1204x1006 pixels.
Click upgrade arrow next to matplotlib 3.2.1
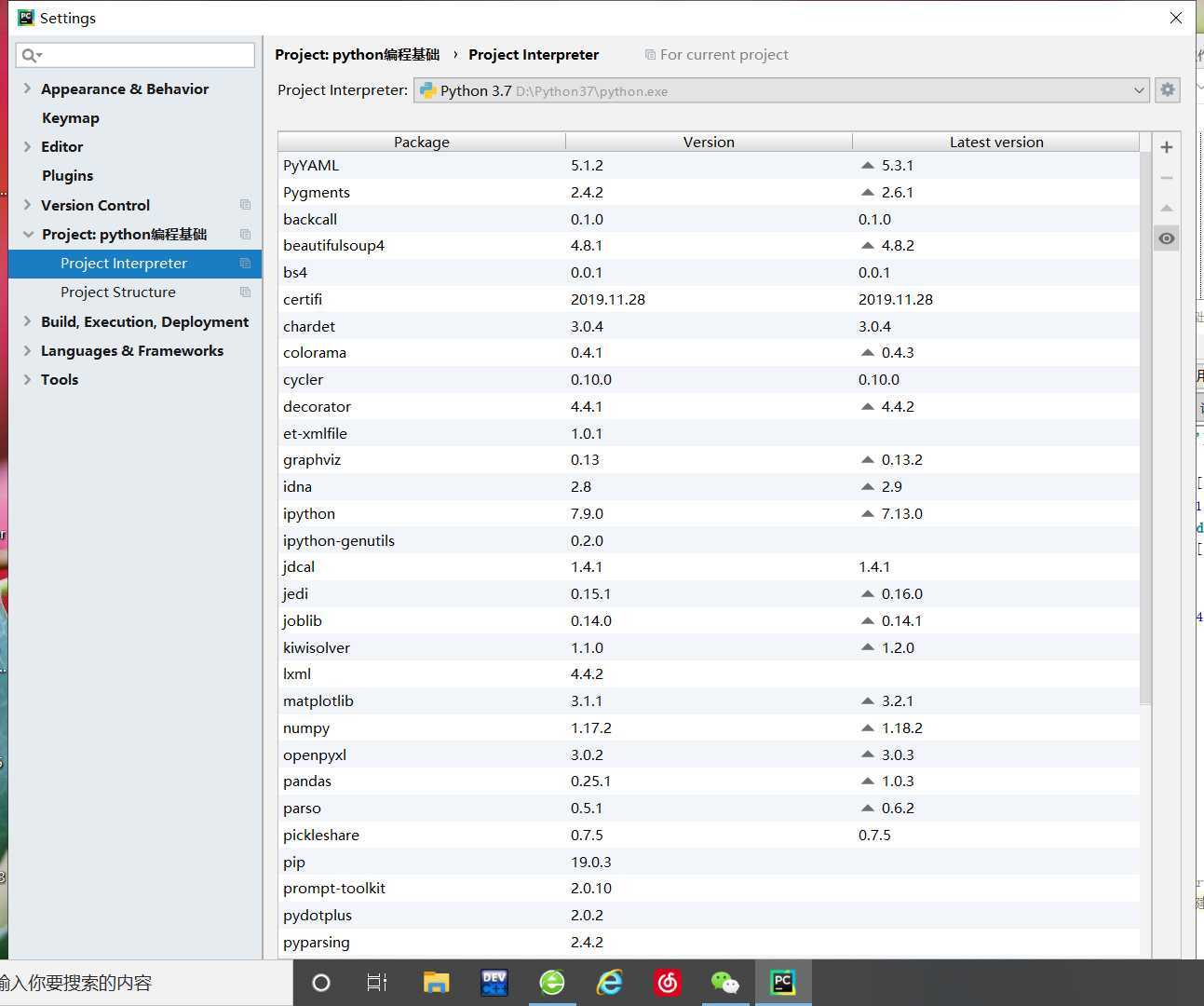pos(868,700)
